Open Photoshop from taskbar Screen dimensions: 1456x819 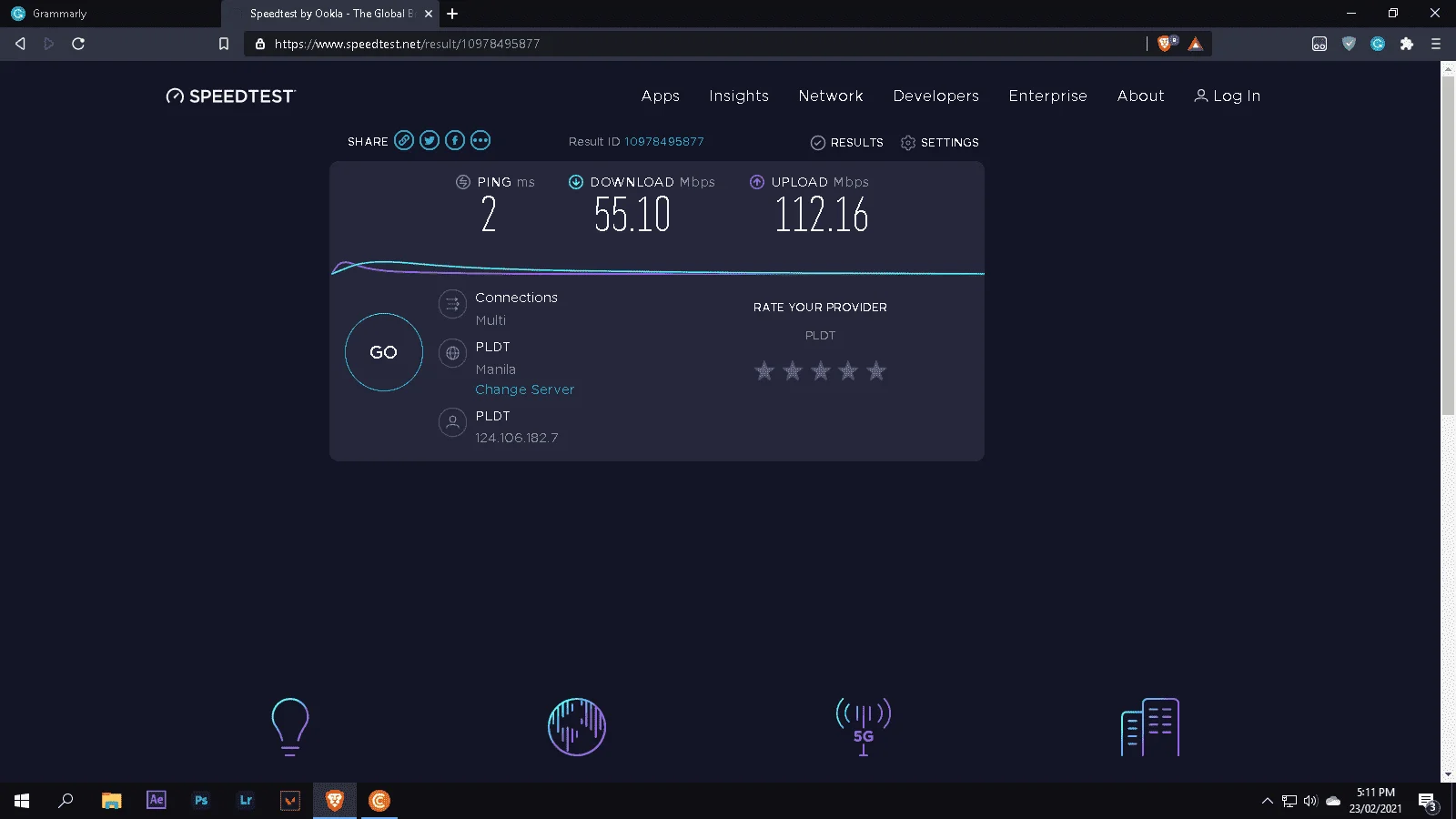201,801
